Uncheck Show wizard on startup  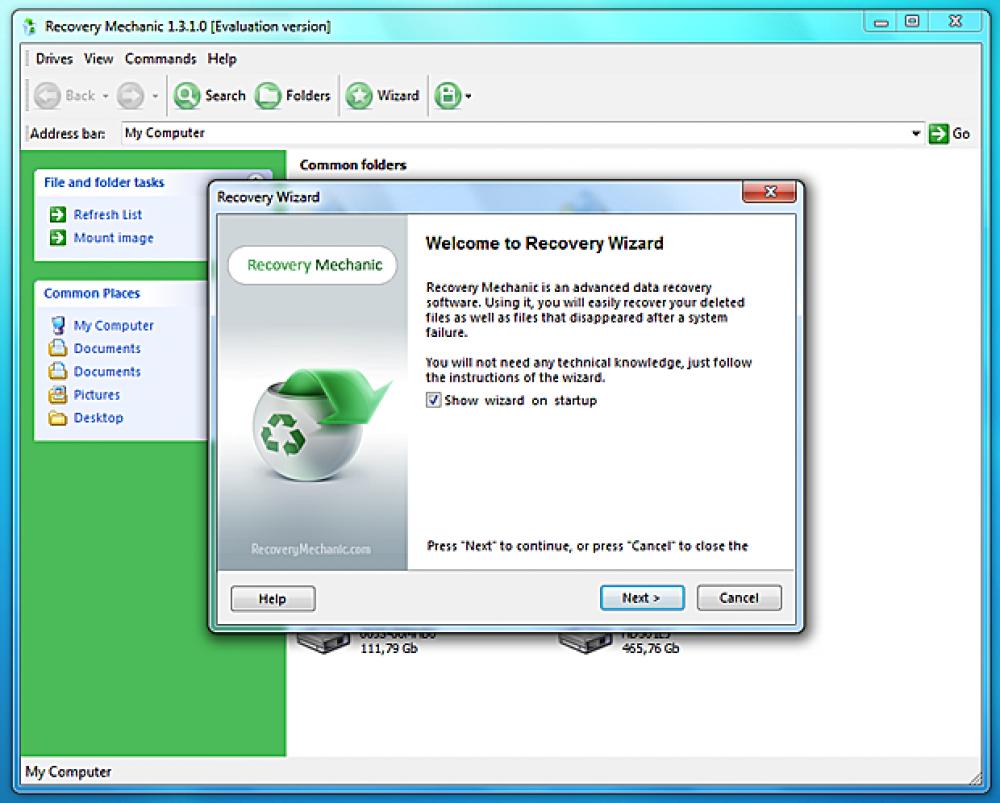(434, 400)
